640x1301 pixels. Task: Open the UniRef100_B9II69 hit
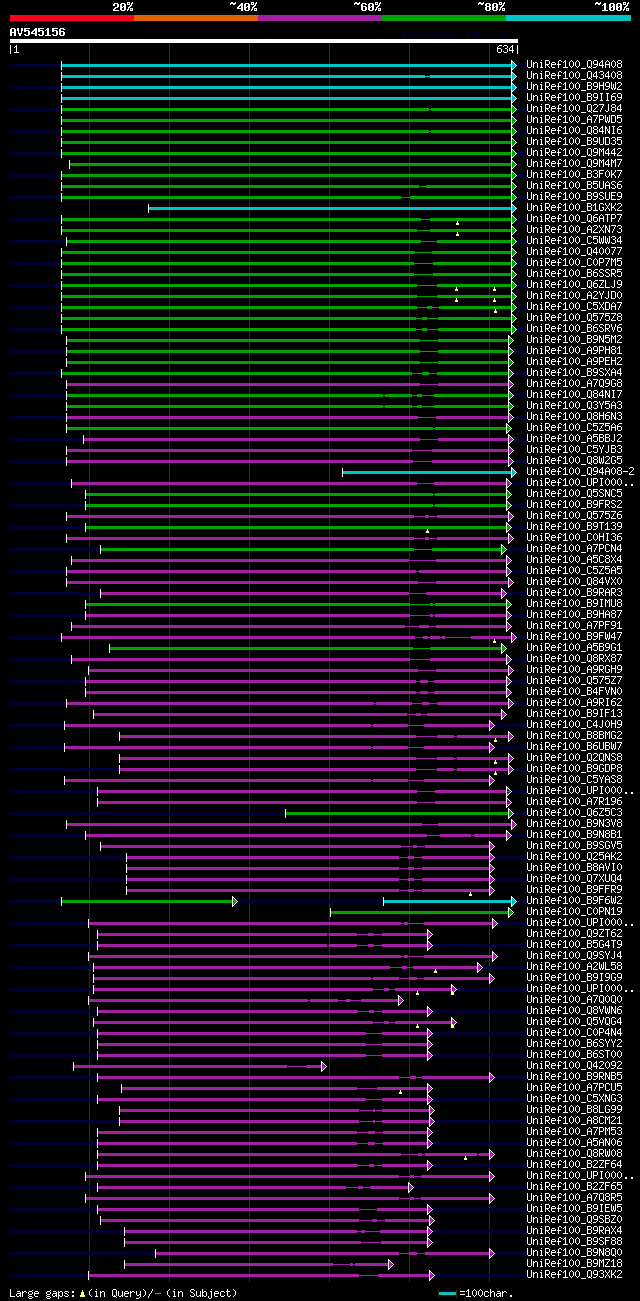[574, 97]
